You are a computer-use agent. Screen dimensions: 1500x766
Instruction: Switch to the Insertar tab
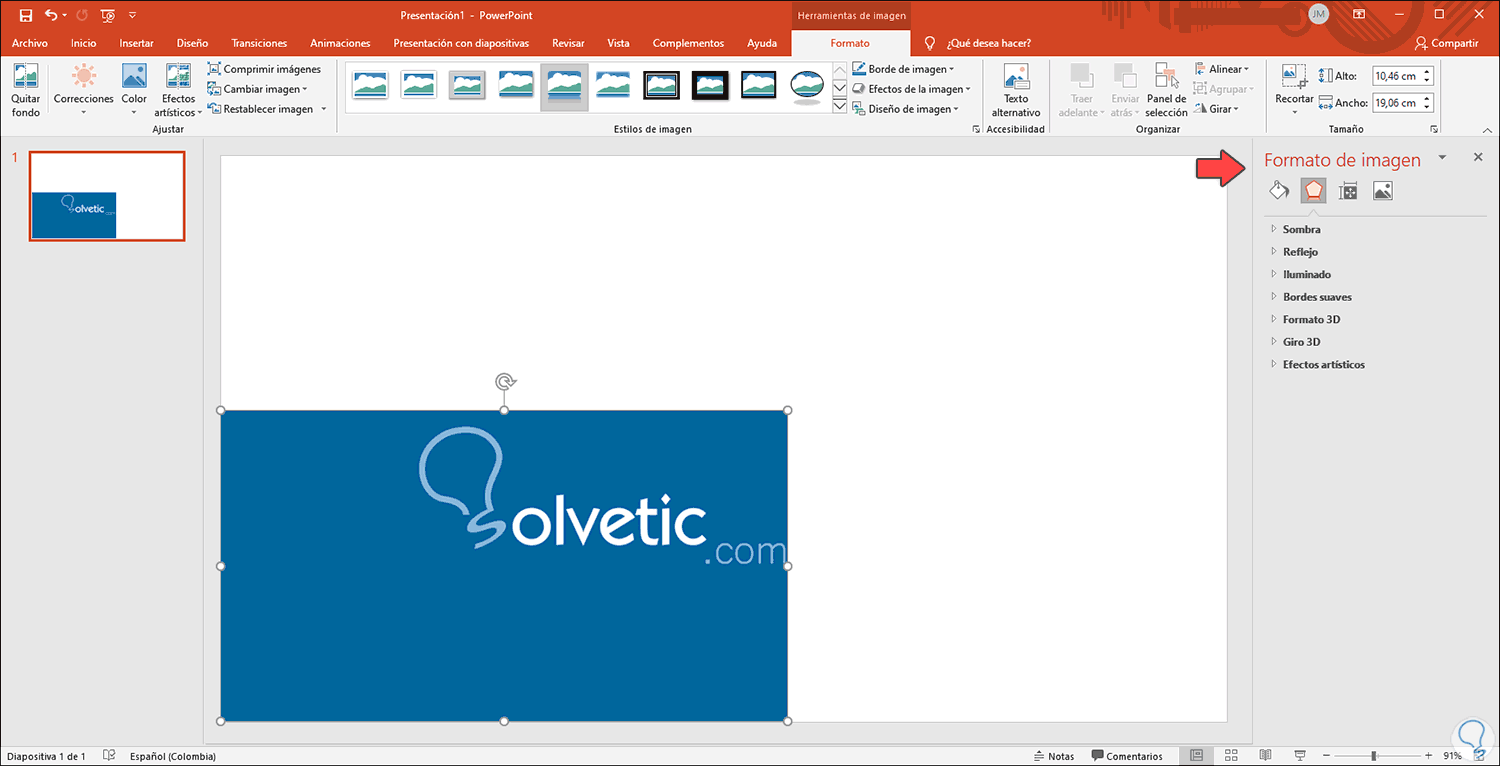coord(136,43)
